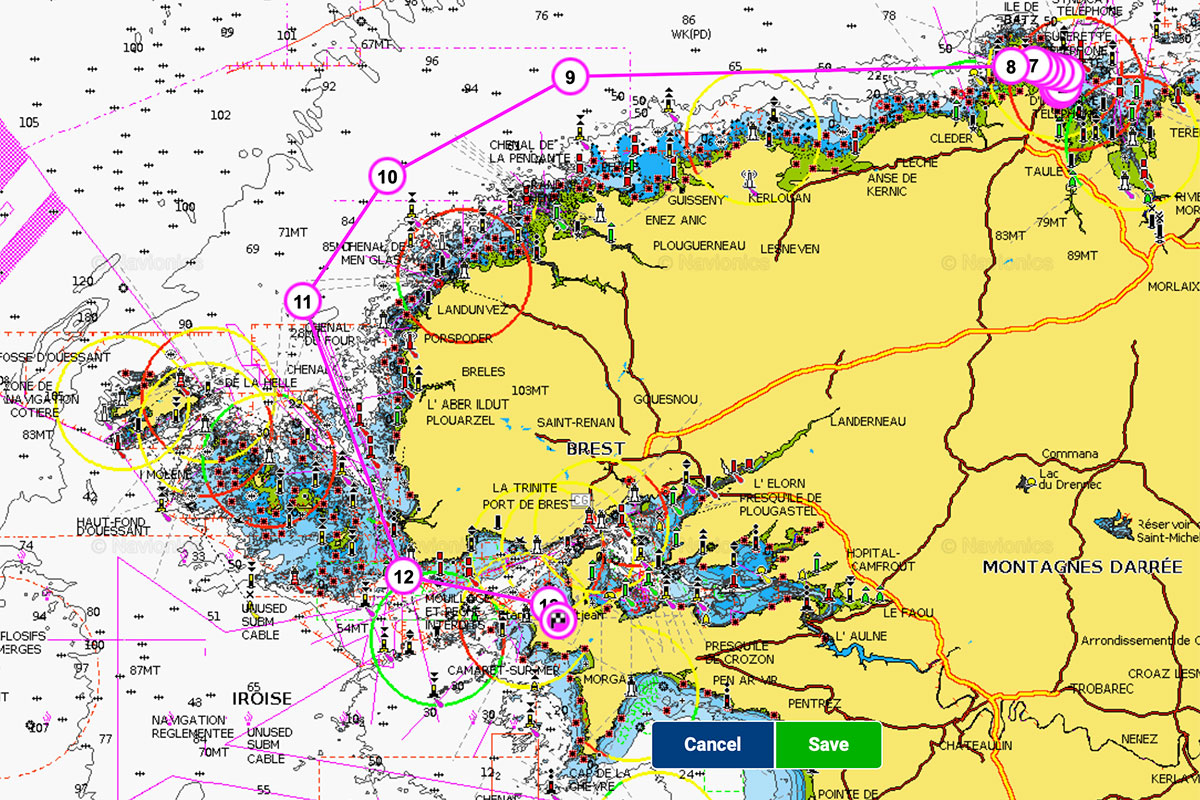Save the edited route
1200x800 pixels.
[828, 744]
